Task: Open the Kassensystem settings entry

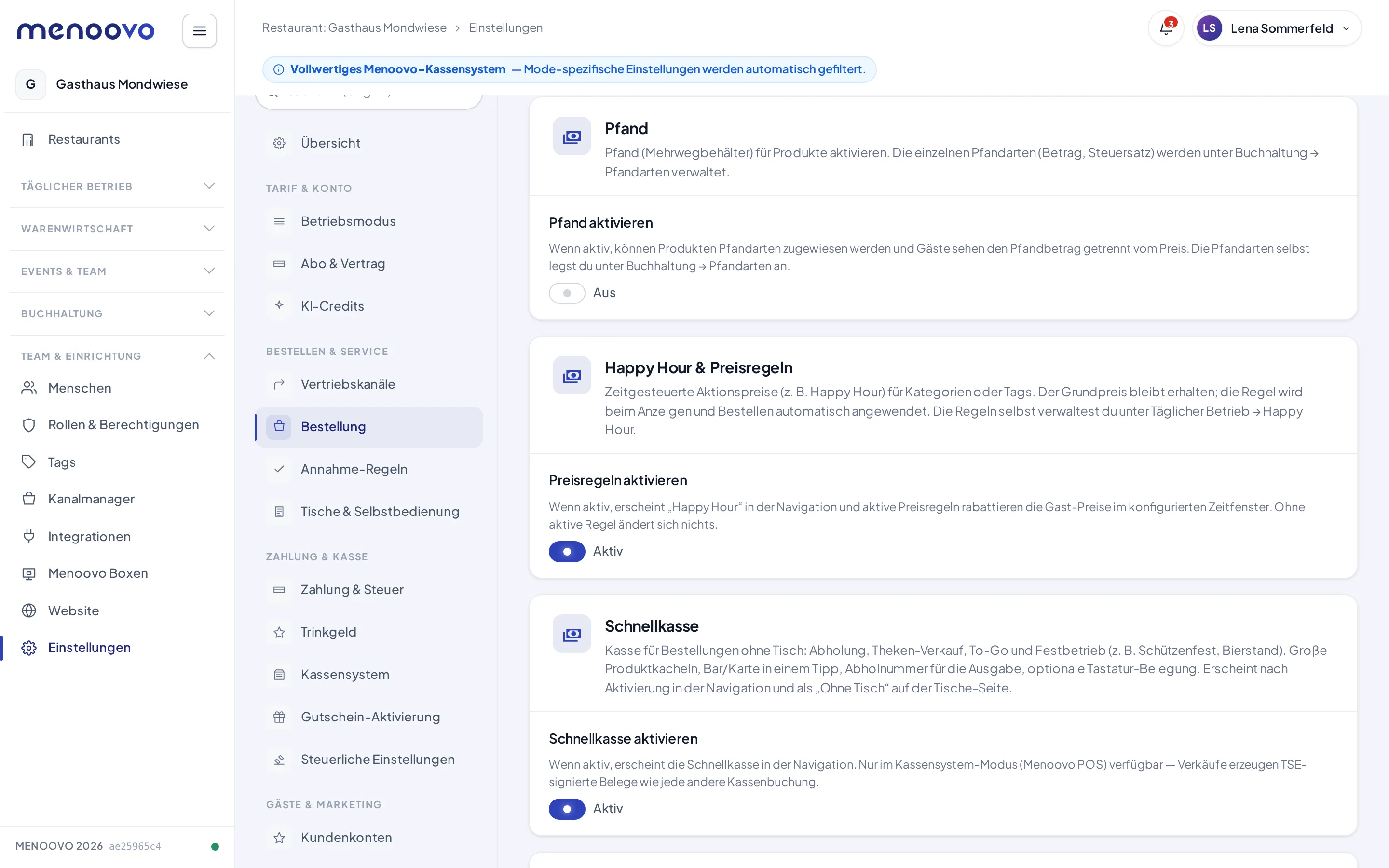Action: (368, 675)
